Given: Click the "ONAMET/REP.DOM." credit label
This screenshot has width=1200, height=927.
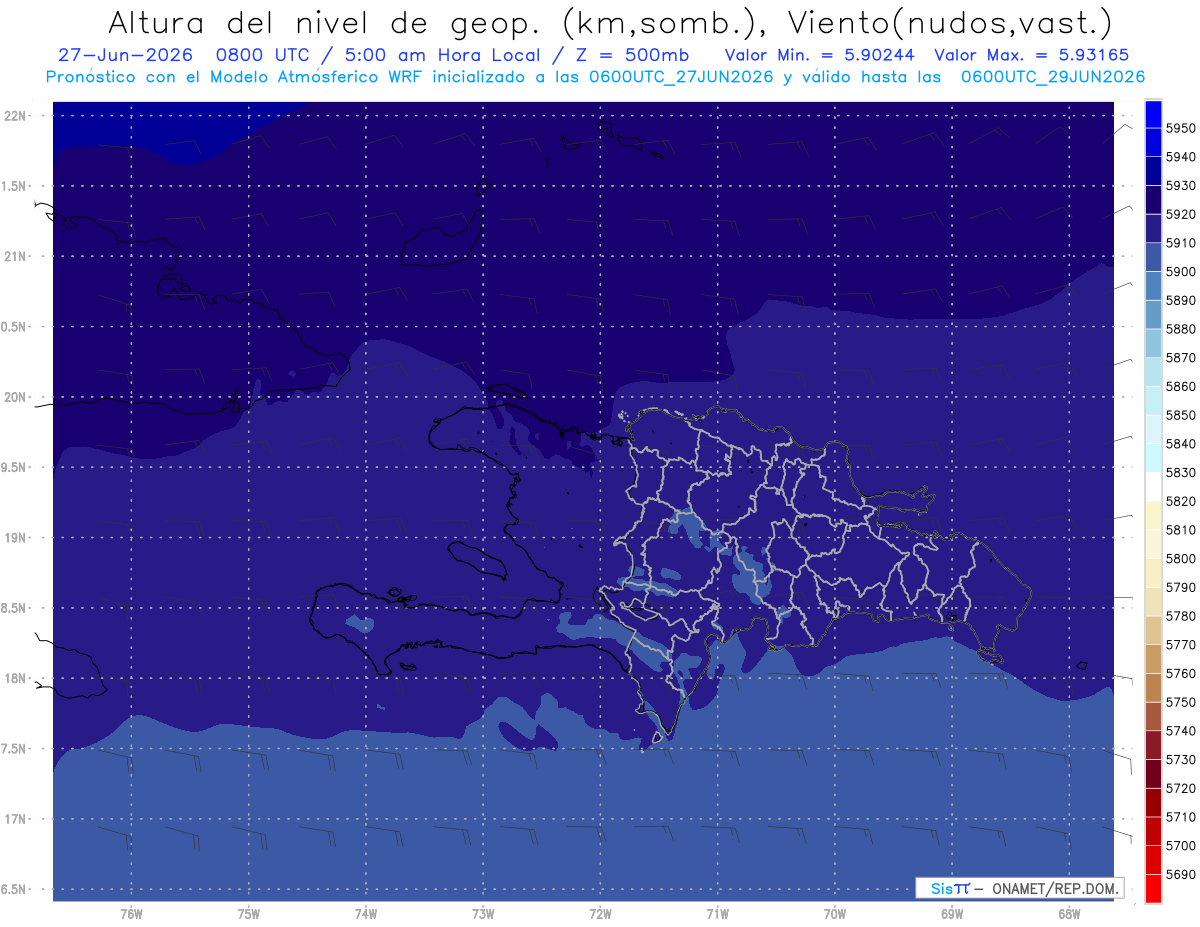Looking at the screenshot, I should tap(1054, 888).
